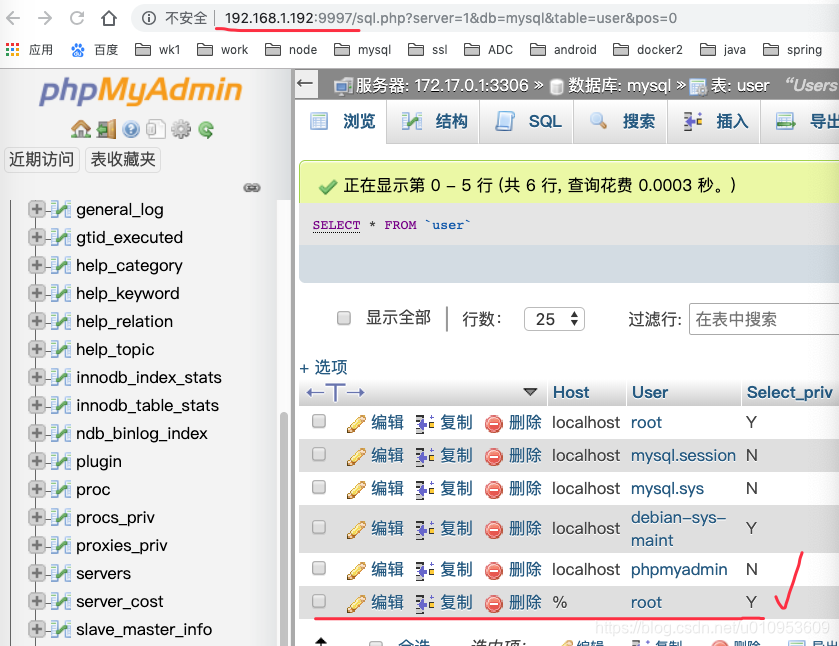
Task: Sort by the User column header
Action: (650, 392)
